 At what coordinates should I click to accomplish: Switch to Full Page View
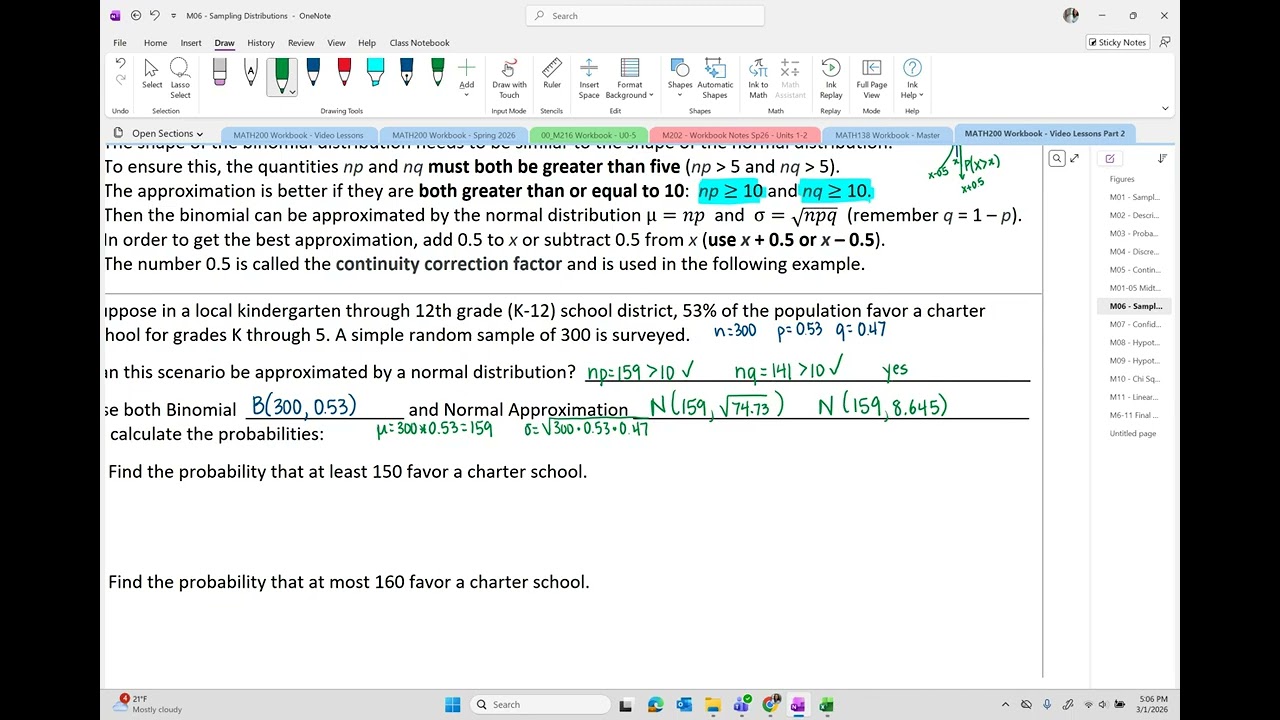872,78
